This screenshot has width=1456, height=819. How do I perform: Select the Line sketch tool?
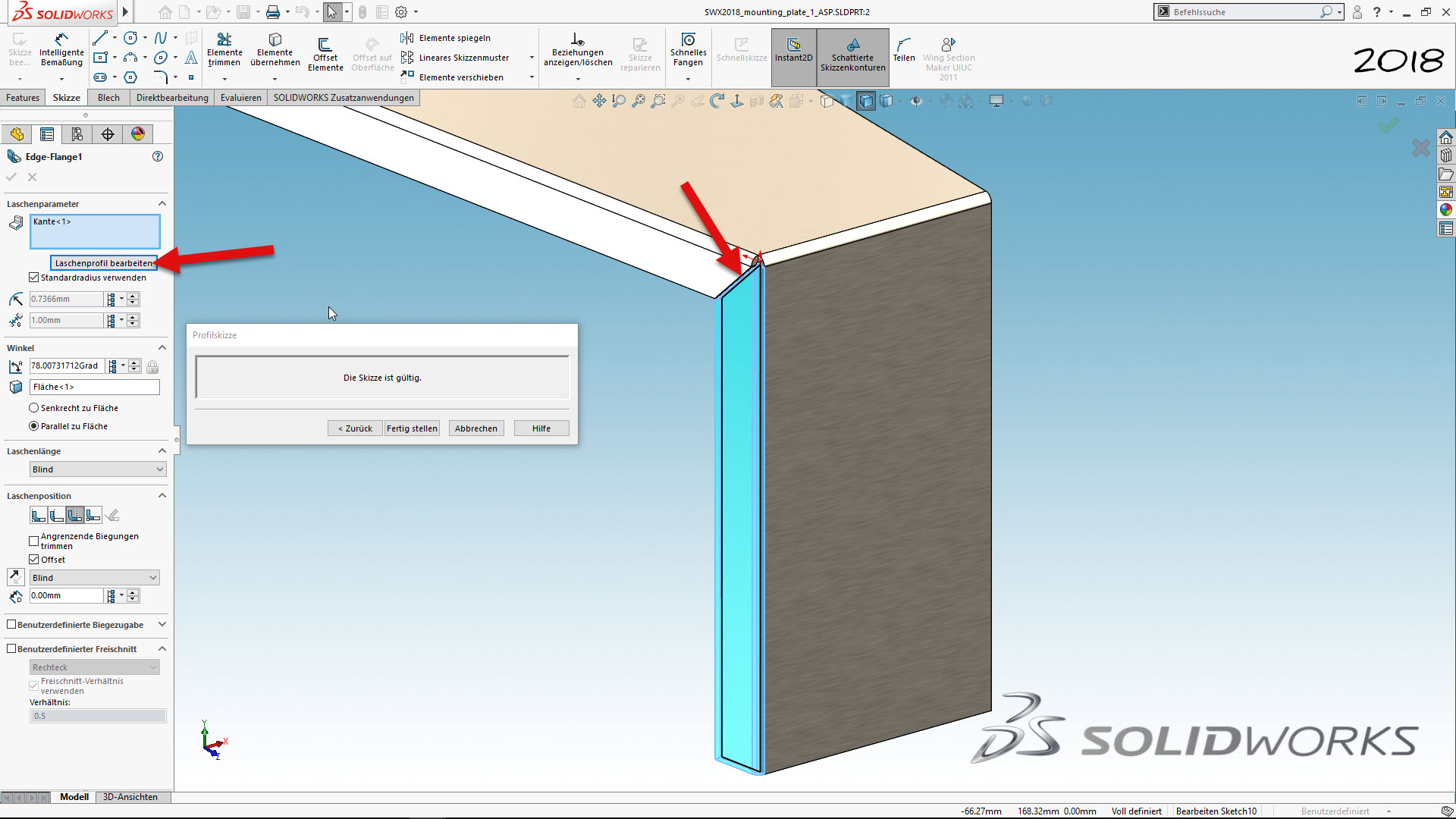[99, 38]
